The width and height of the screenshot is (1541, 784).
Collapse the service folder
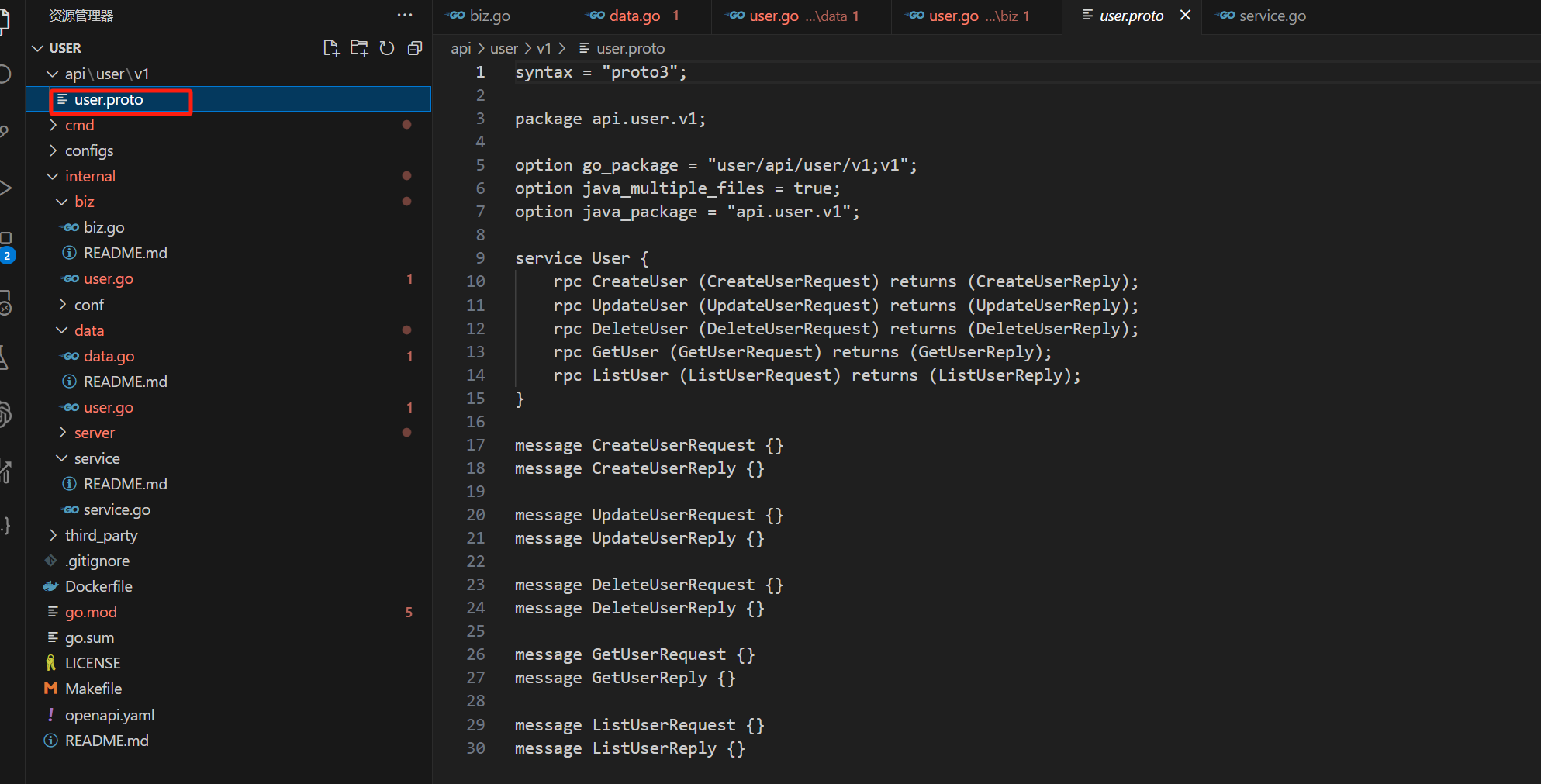coord(62,458)
